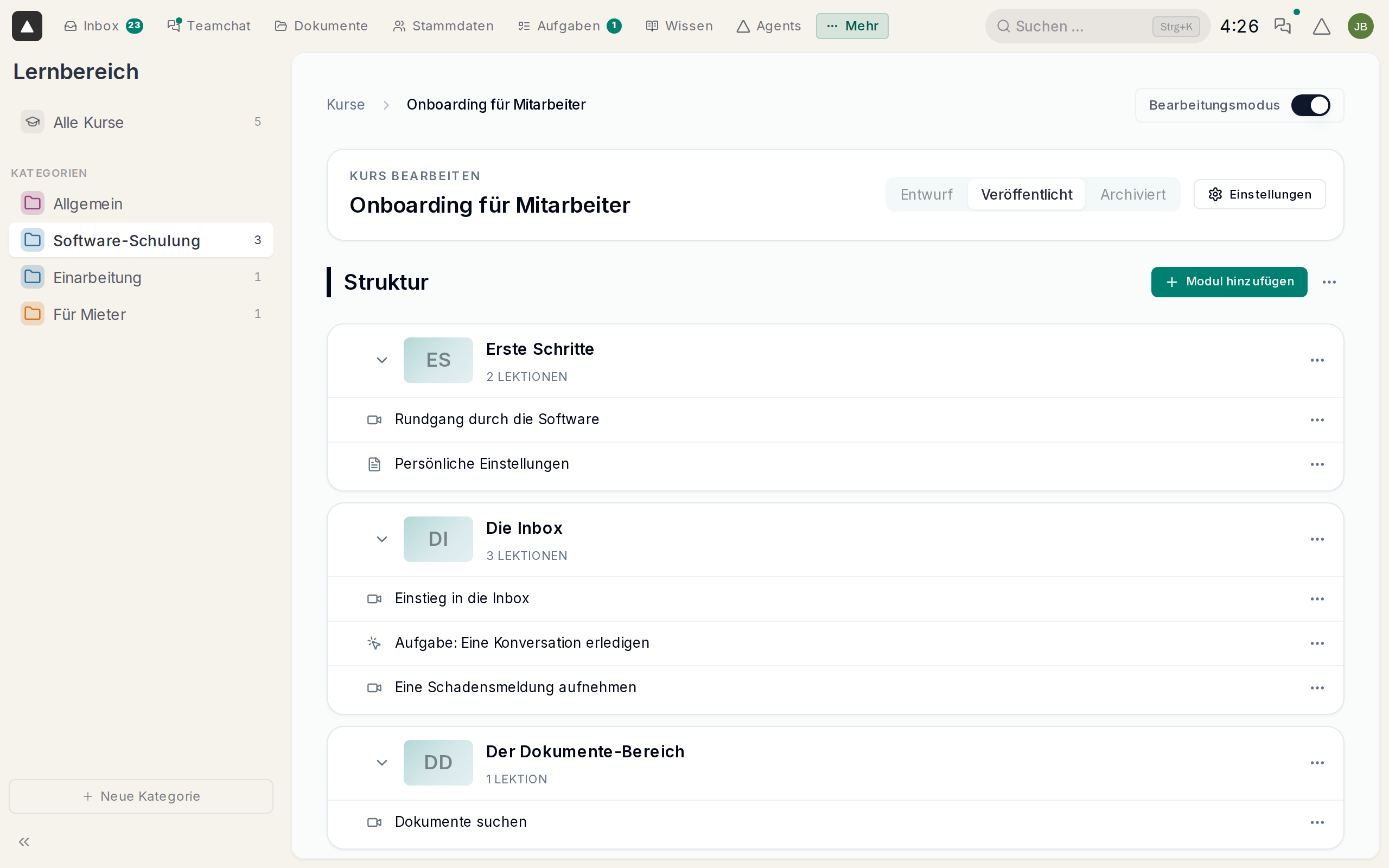Select the Allgemein category

[141, 203]
